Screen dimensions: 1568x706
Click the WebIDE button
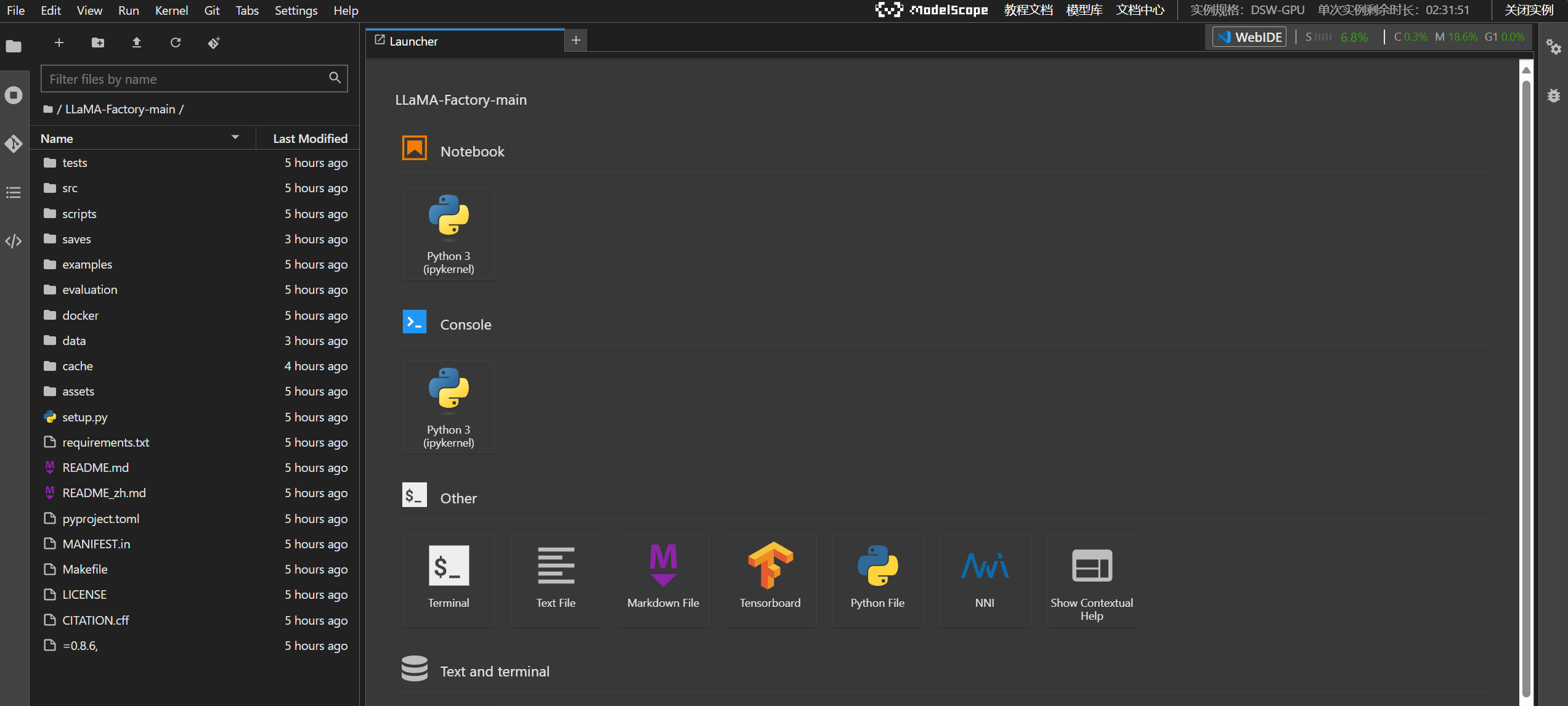(x=1249, y=37)
